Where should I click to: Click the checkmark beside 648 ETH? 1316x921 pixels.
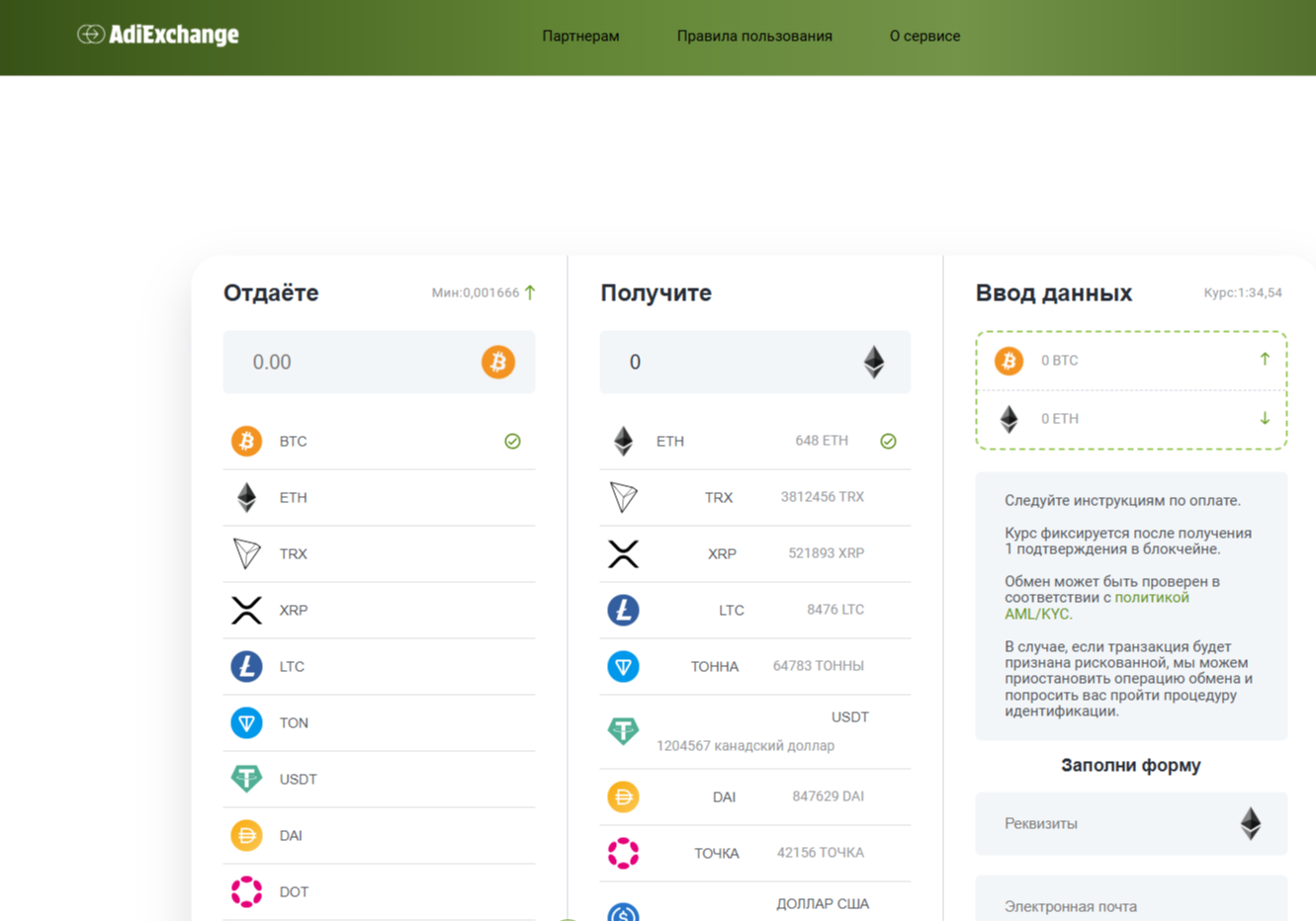click(888, 441)
